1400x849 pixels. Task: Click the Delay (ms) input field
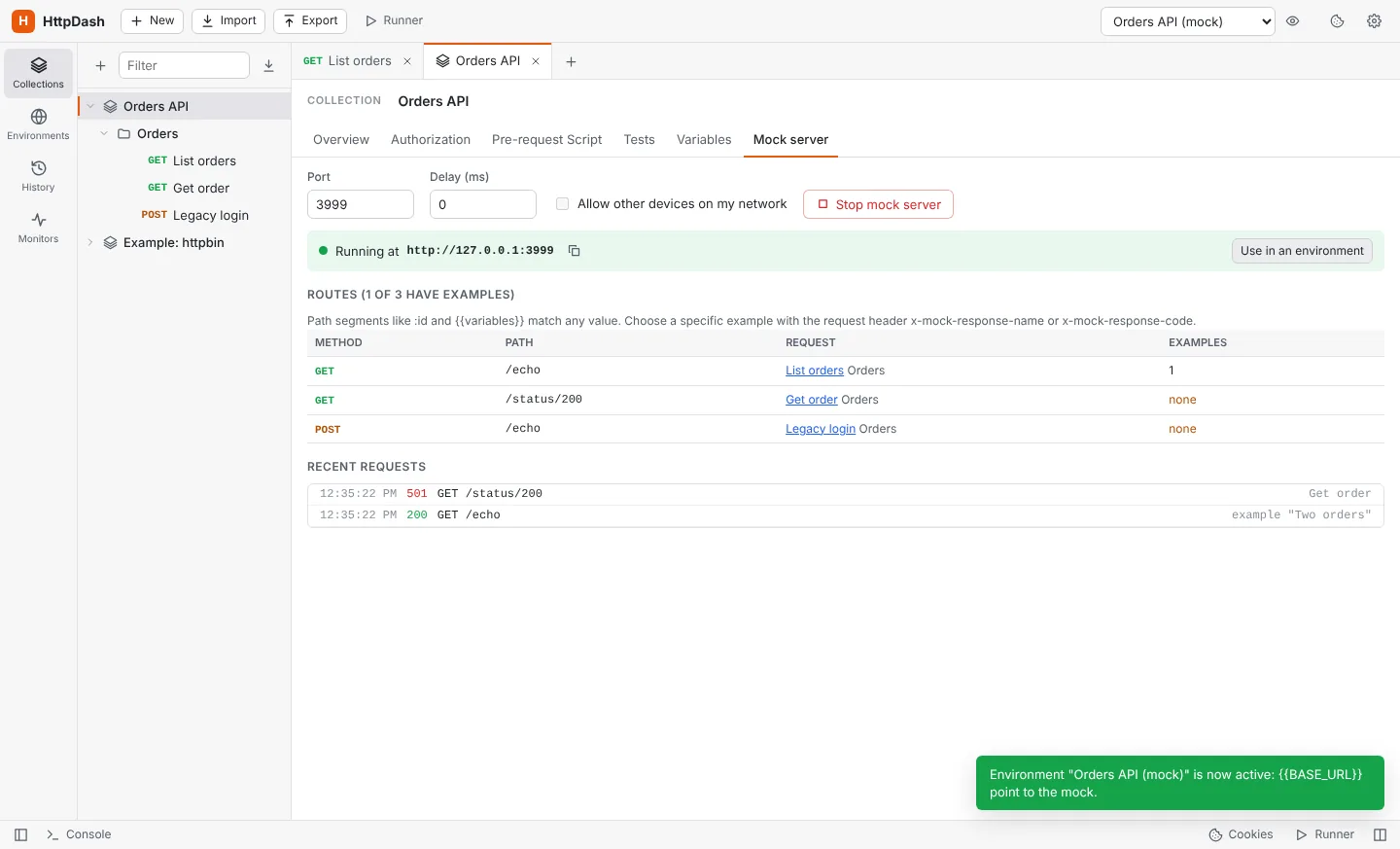tap(483, 204)
